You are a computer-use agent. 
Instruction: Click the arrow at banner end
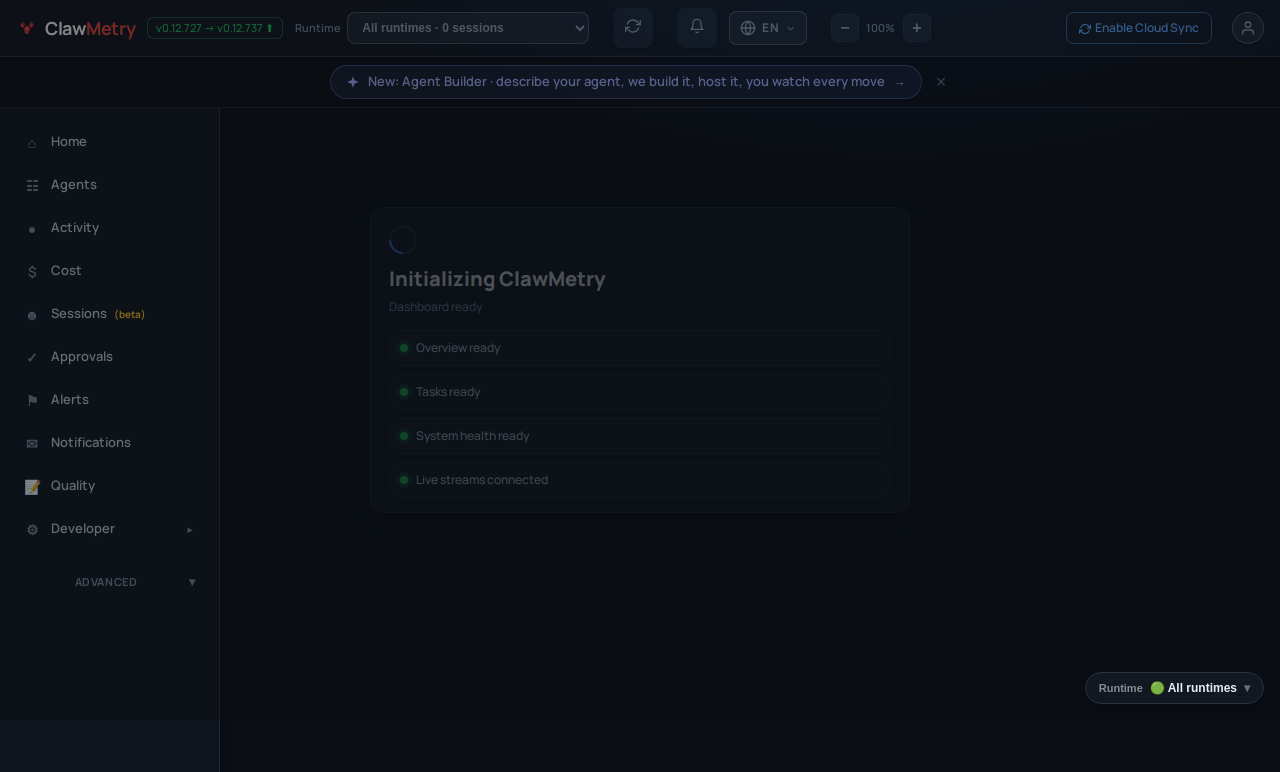(x=900, y=83)
